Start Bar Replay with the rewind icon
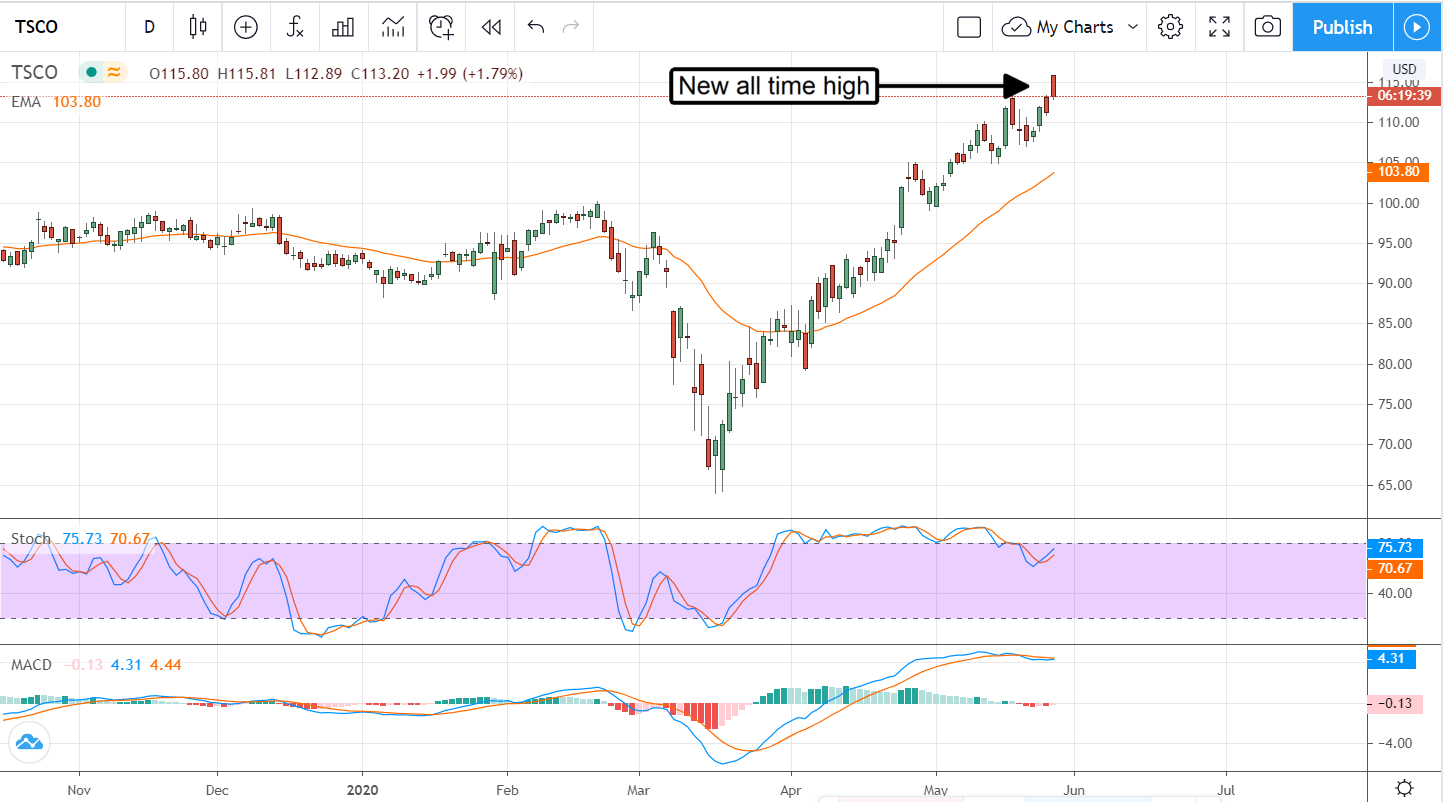This screenshot has width=1443, height=802. 490,27
